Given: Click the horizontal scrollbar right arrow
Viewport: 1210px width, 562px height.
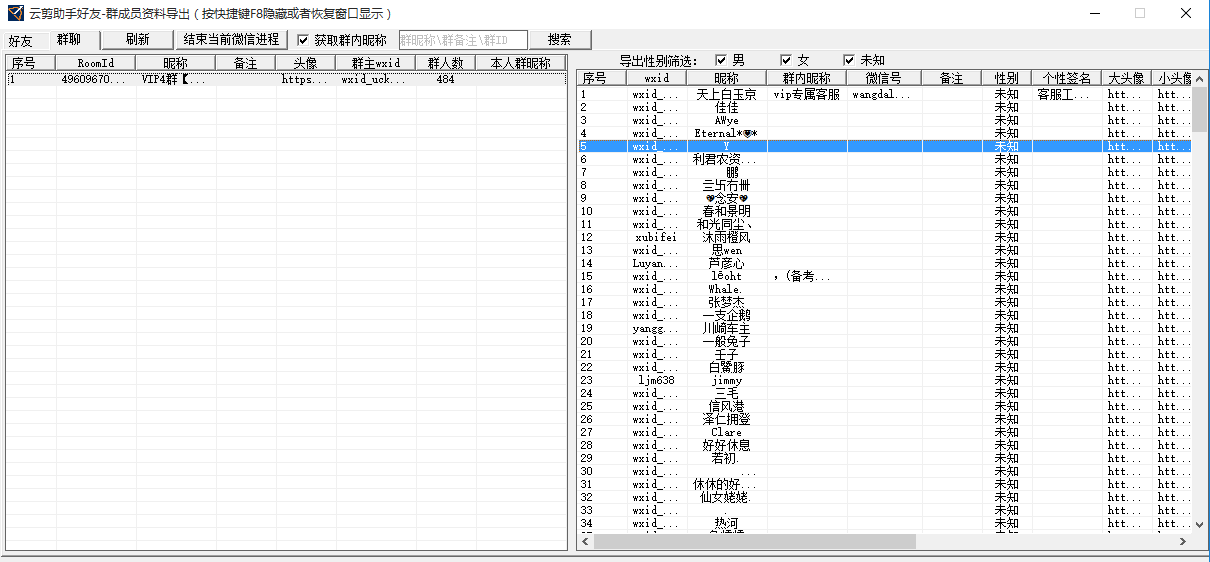Looking at the screenshot, I should tap(1183, 541).
